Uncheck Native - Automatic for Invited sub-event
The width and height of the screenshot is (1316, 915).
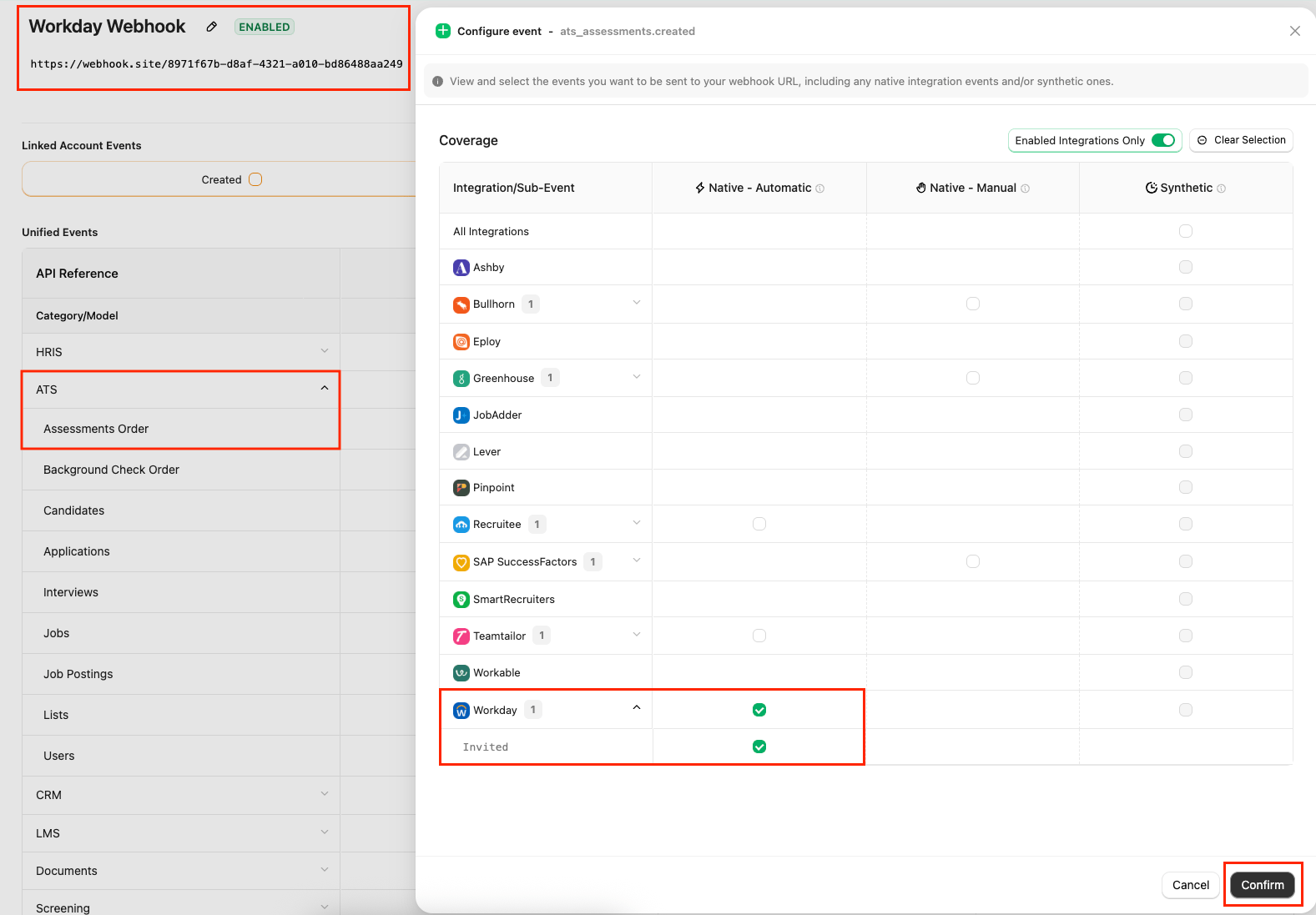(759, 747)
